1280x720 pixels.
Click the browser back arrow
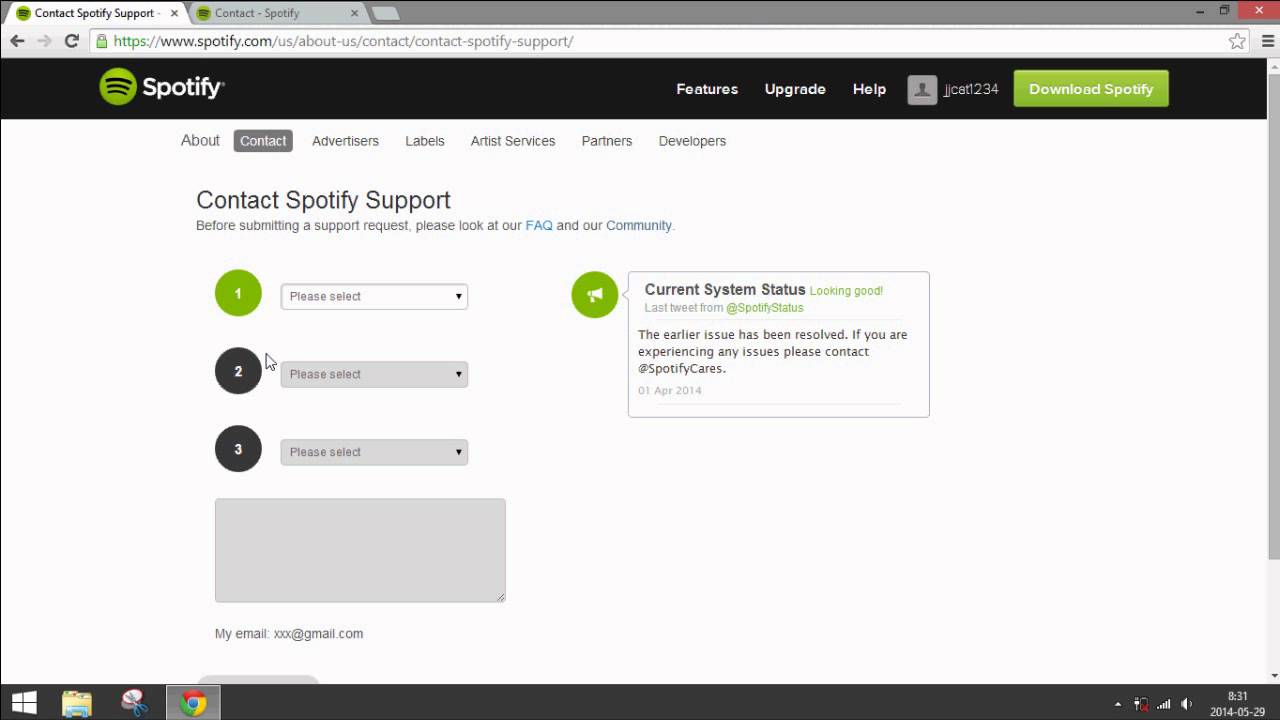[17, 41]
